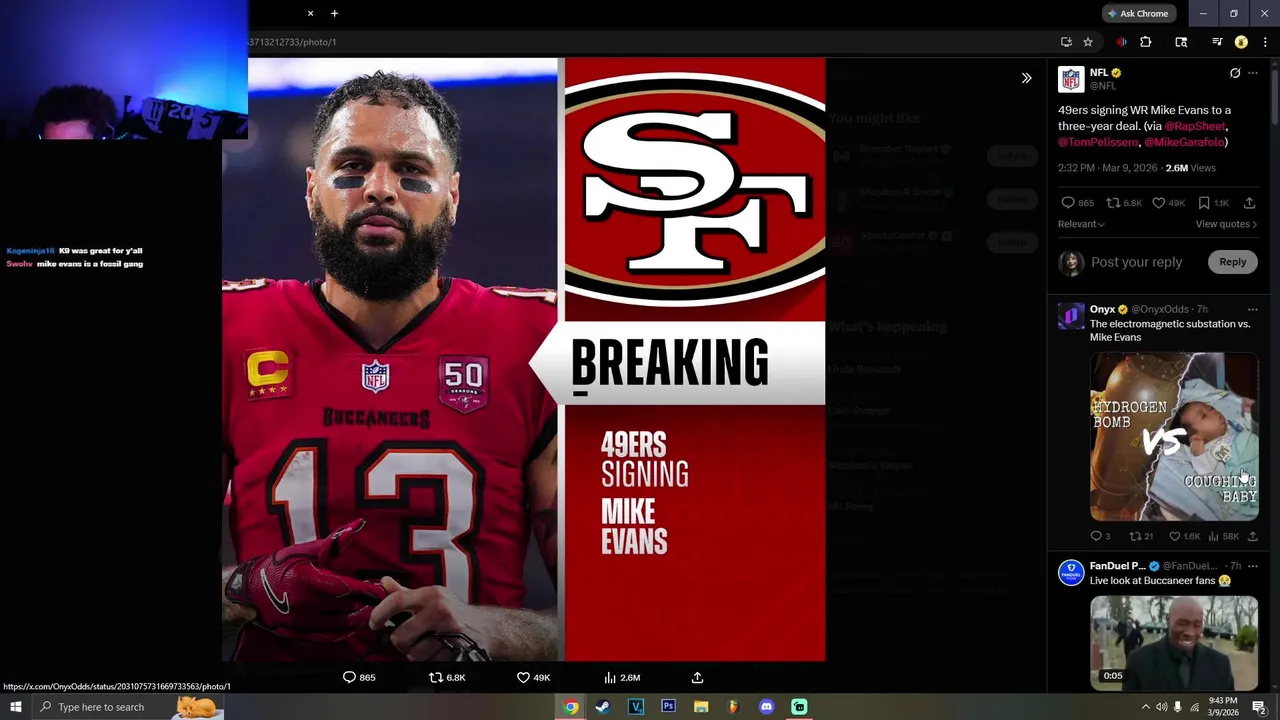Click the Onyx account name
The width and height of the screenshot is (1280, 720).
click(1102, 309)
